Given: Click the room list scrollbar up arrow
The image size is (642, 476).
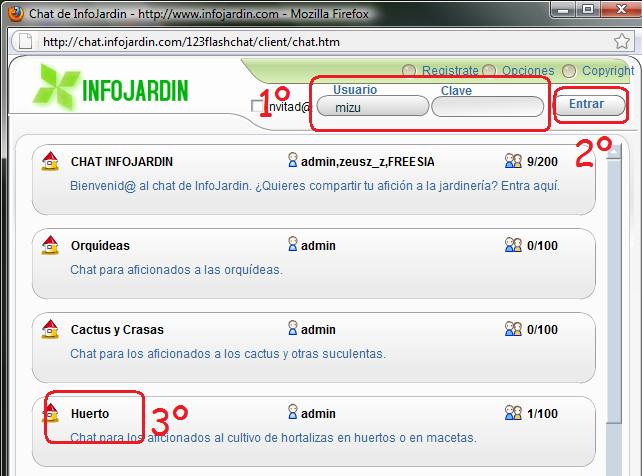Looking at the screenshot, I should [614, 151].
